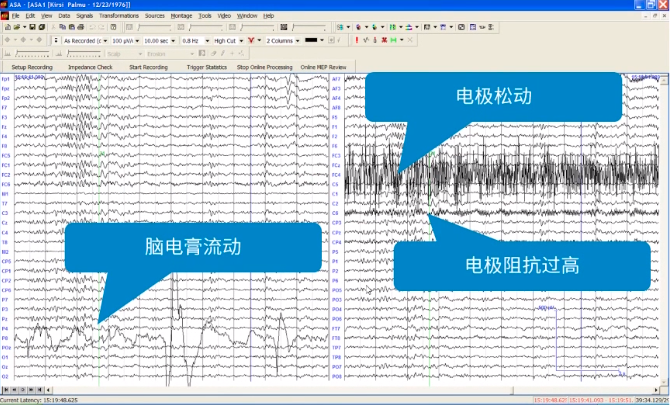Click the horizontal scrollbar left arrow

pyautogui.click(x=48, y=390)
